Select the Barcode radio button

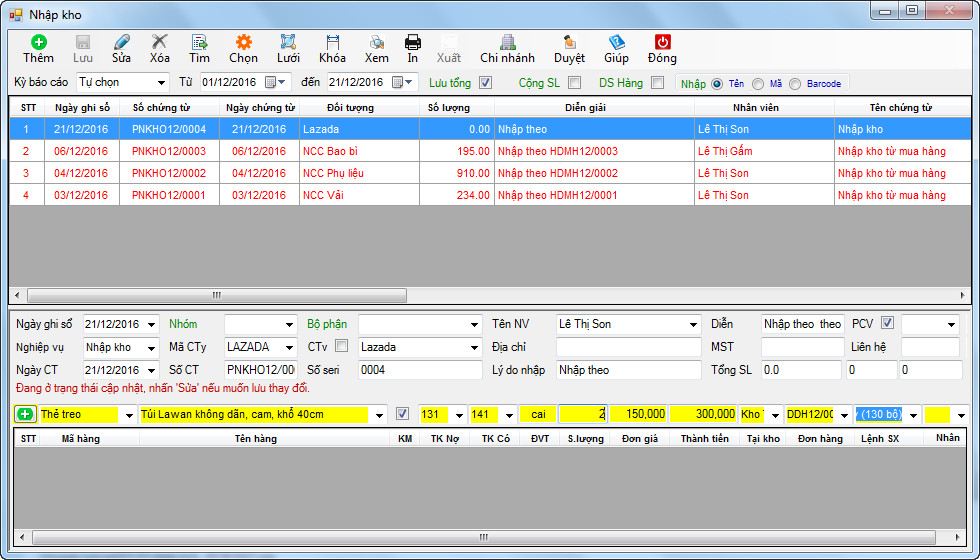[795, 84]
